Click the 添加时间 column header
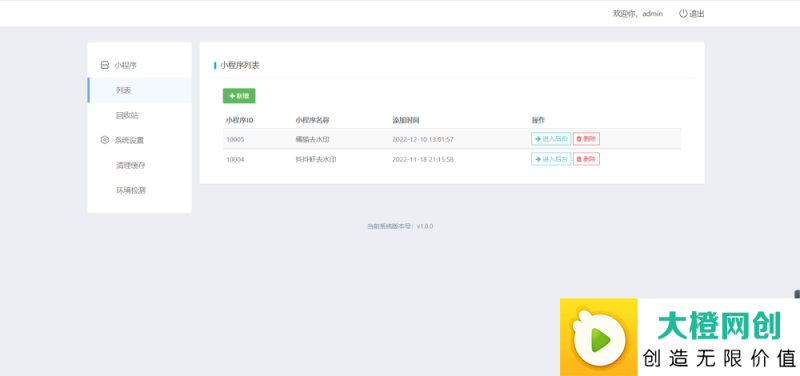This screenshot has width=800, height=376. click(x=406, y=120)
